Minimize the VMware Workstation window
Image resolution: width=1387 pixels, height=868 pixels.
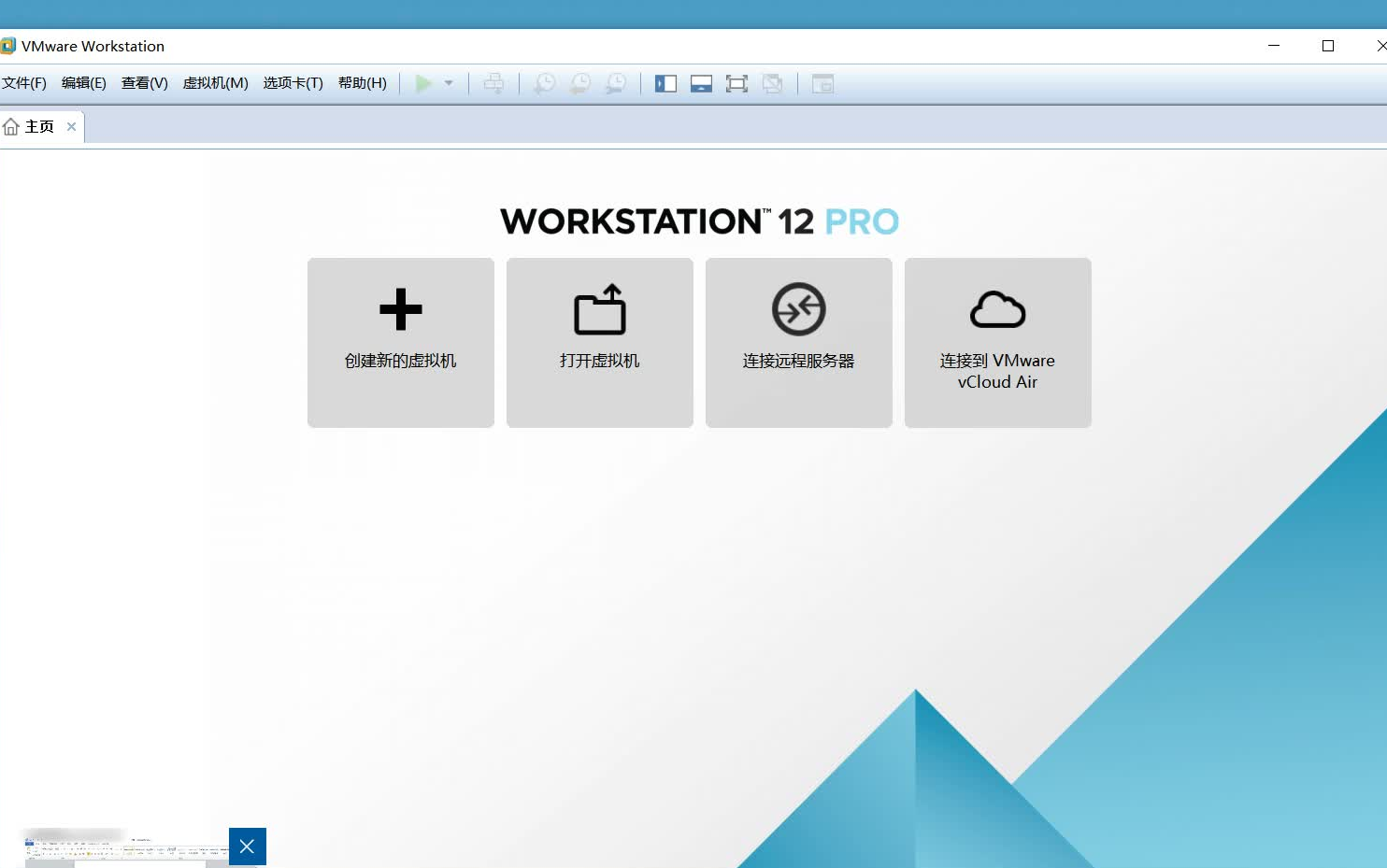pos(1274,46)
